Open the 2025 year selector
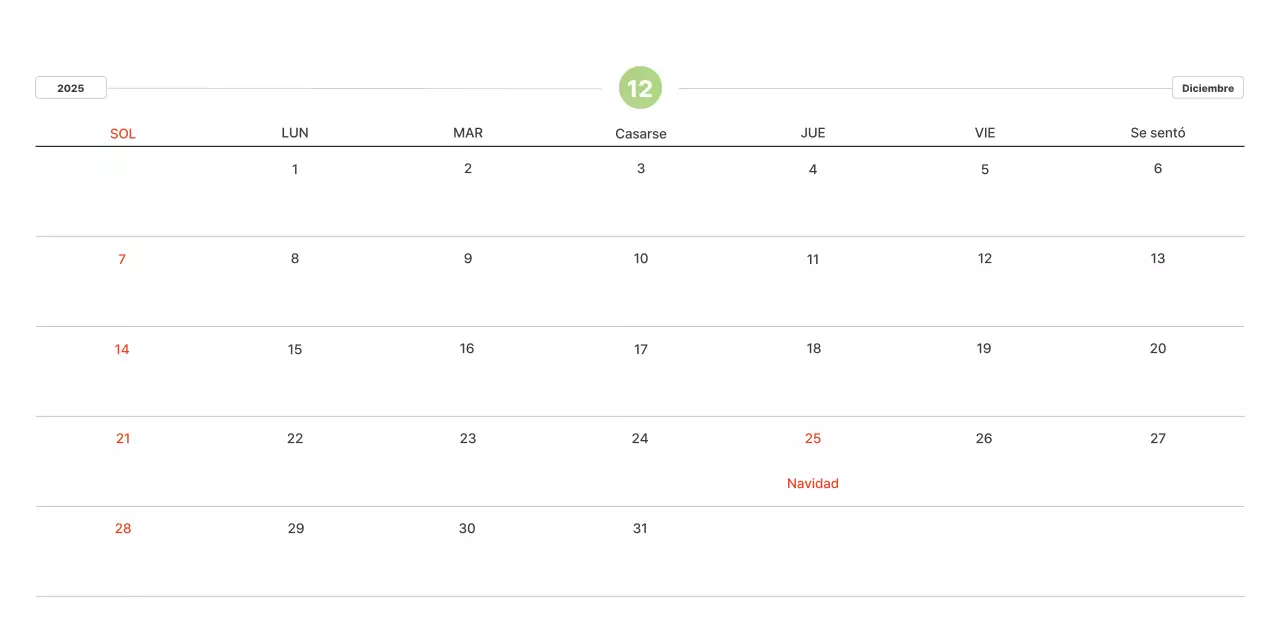The width and height of the screenshot is (1280, 627). pyautogui.click(x=71, y=88)
